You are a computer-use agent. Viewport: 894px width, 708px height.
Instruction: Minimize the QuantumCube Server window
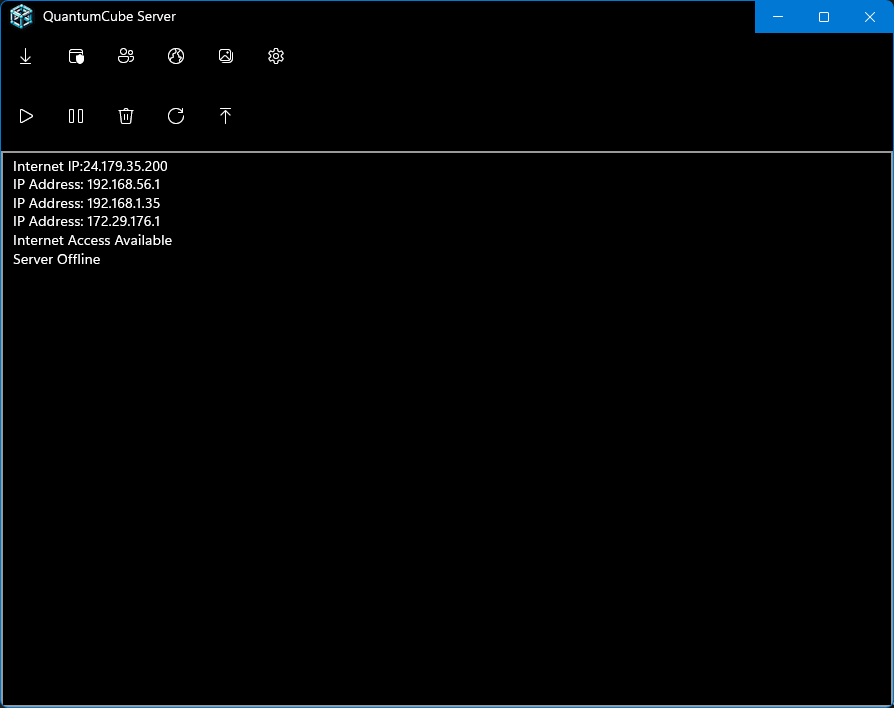(x=778, y=17)
